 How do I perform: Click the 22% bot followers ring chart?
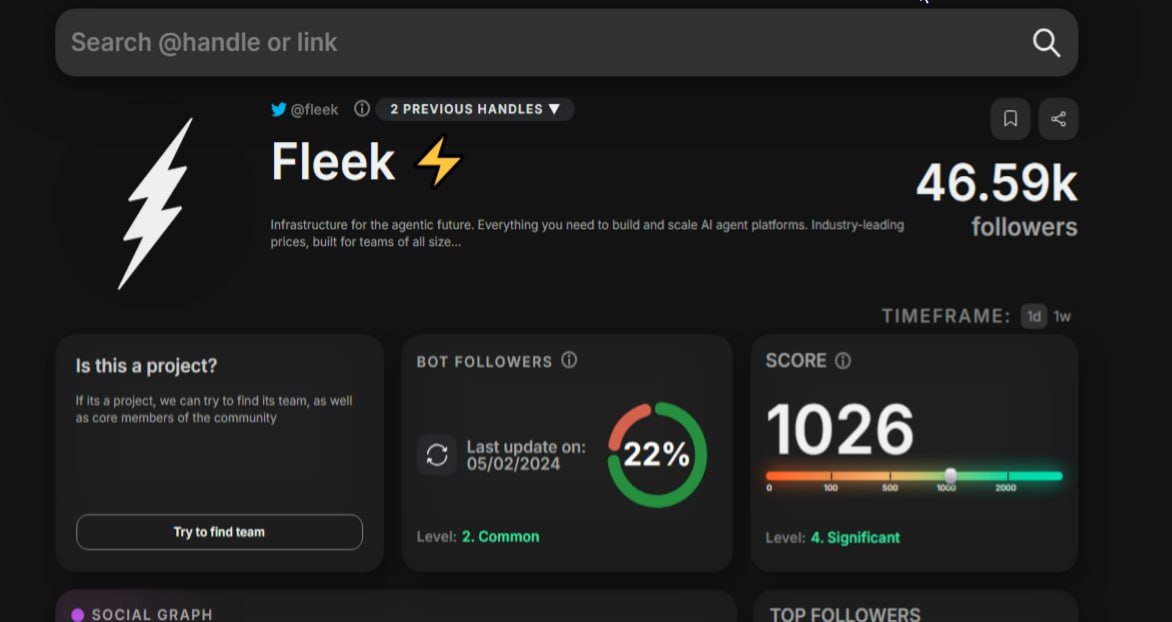point(657,455)
